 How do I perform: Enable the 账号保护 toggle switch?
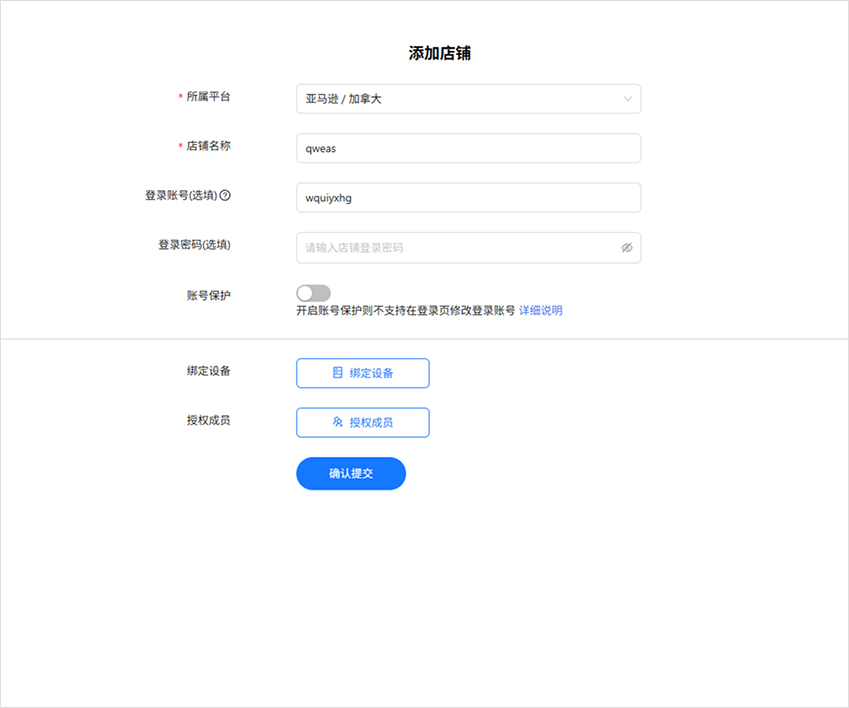click(x=313, y=293)
